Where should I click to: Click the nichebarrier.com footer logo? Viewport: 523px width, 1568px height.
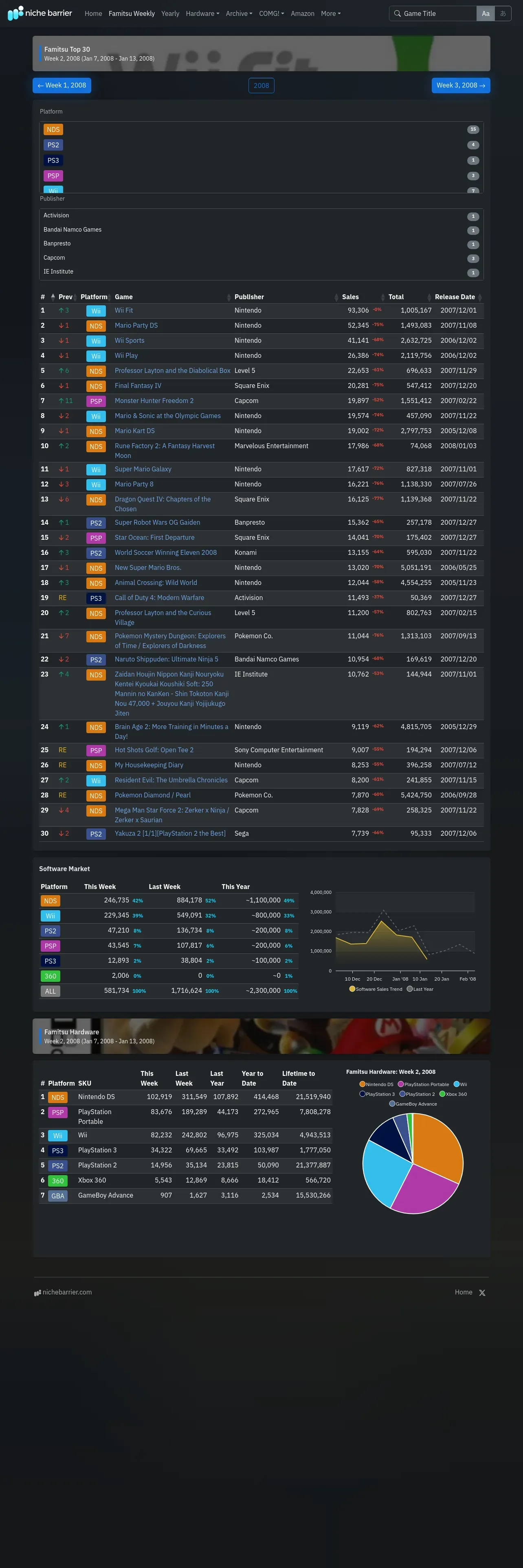63,1292
